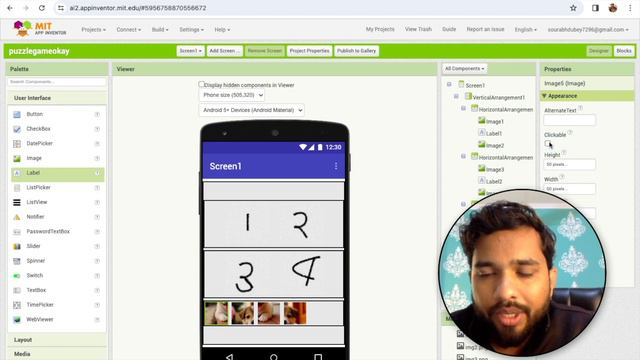Switch to the Blocks editor
Viewport: 640px width, 360px height.
[624, 51]
